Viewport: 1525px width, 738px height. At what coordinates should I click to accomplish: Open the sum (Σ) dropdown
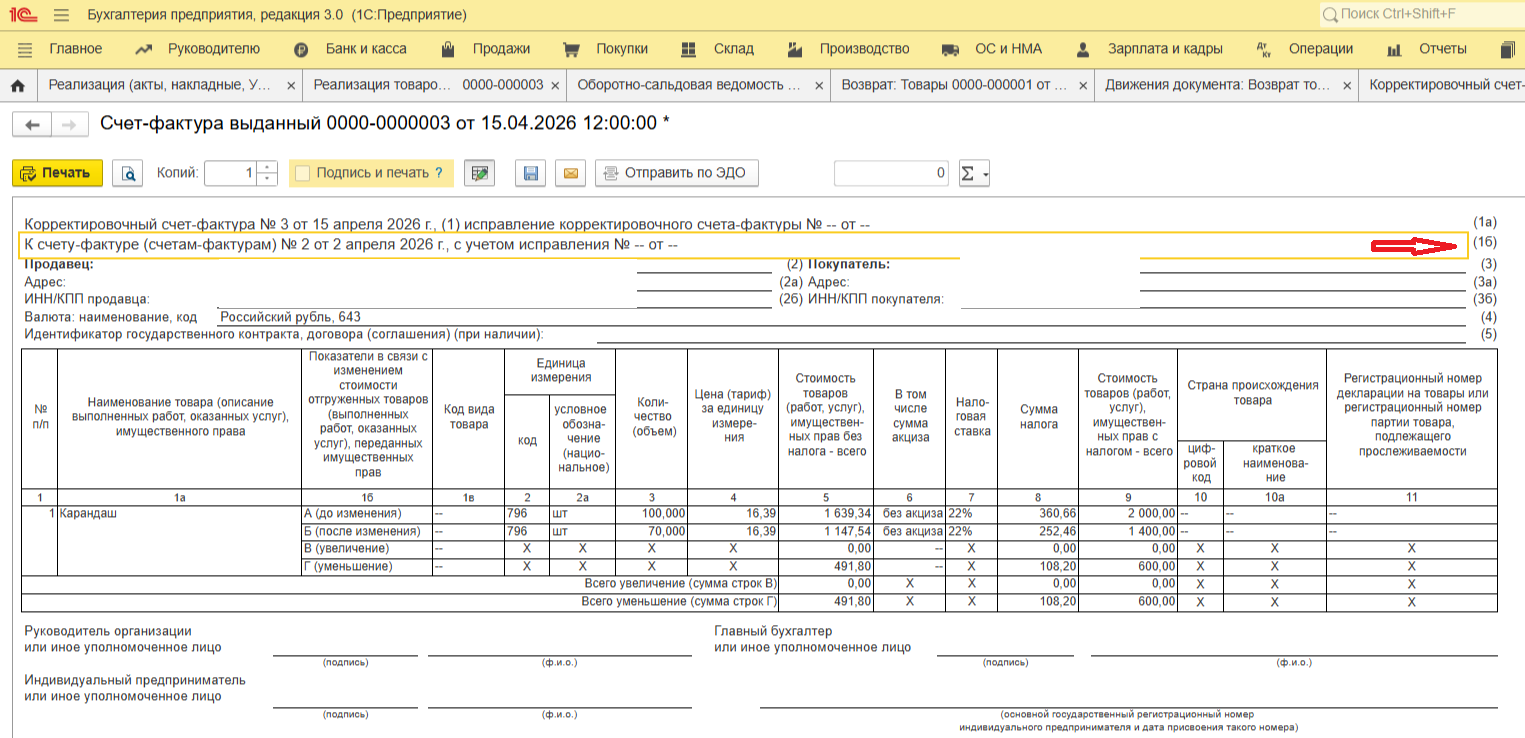974,173
